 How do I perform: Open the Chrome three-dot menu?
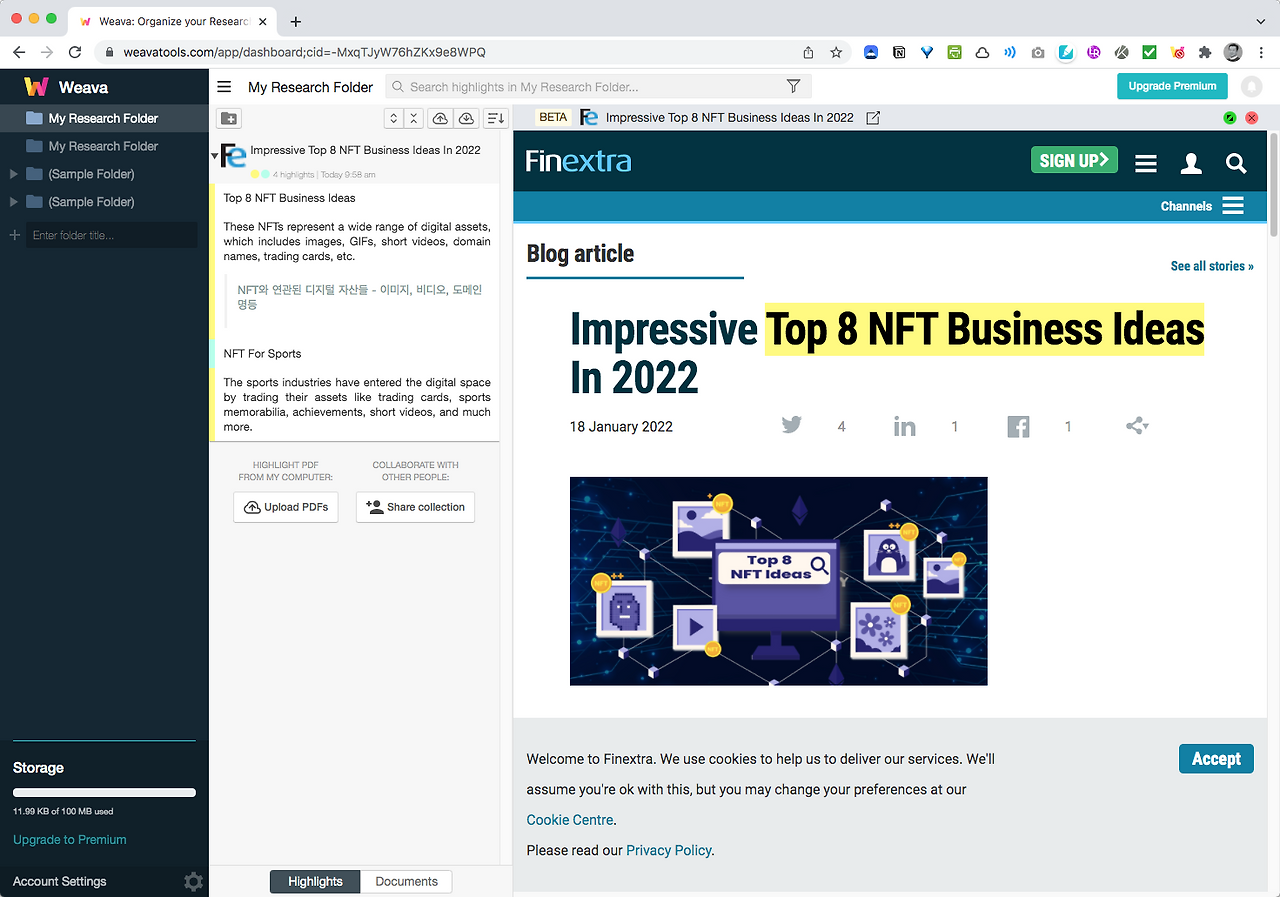point(1260,52)
